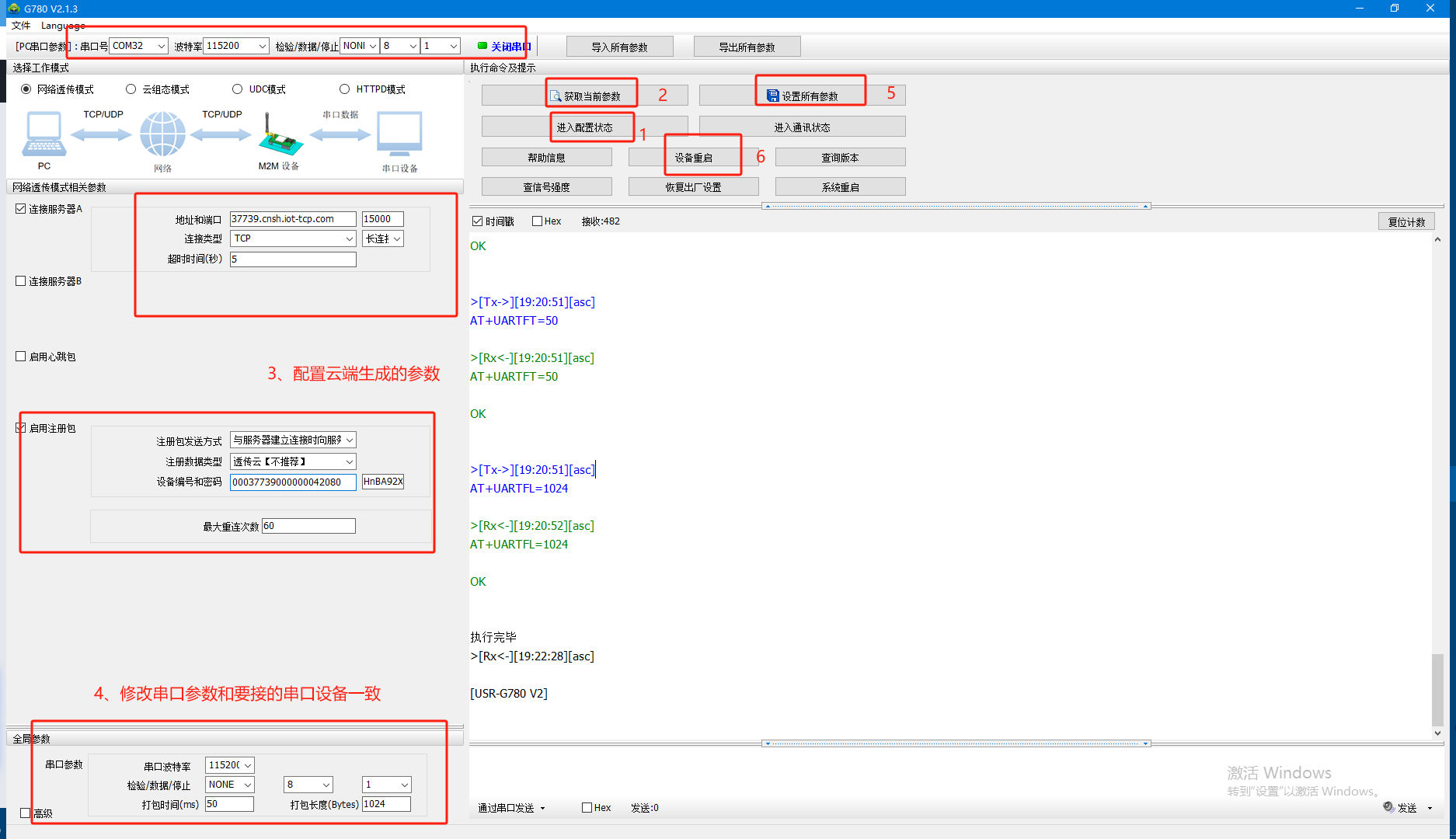Select the UDC mode radio button
Image resolution: width=1456 pixels, height=839 pixels.
238,89
